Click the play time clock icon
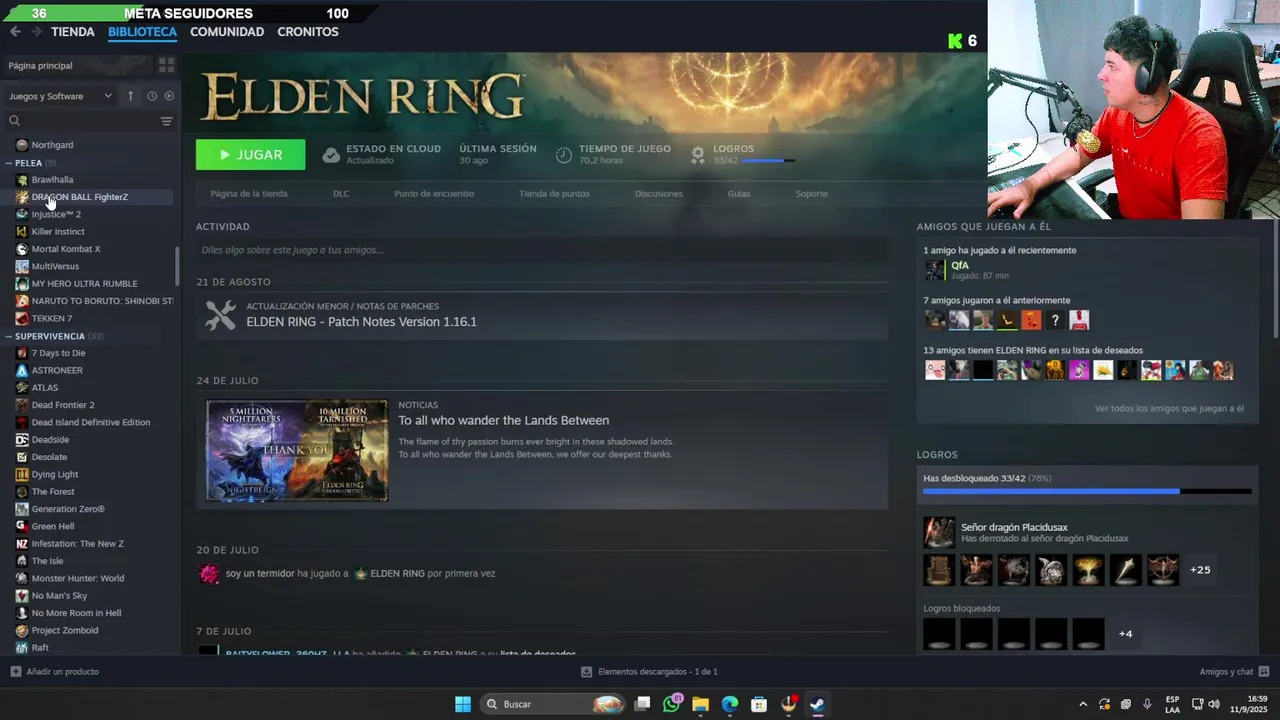Screen dimensions: 1280x720 [564, 154]
